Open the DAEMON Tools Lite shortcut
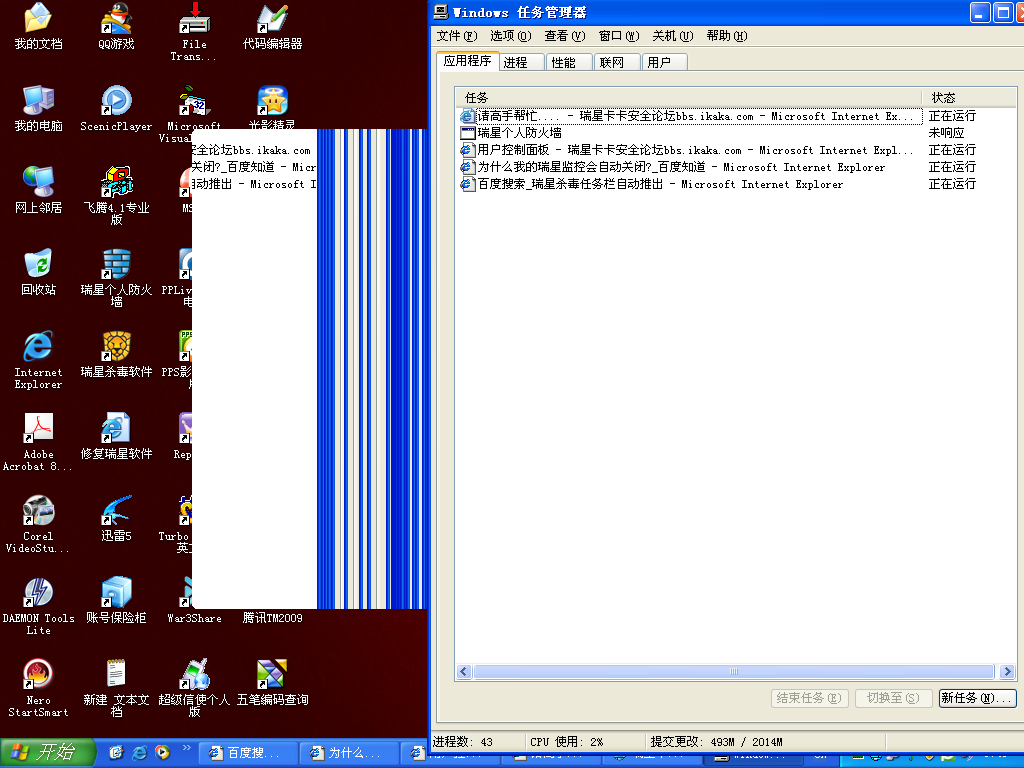The image size is (1024, 768). pos(38,606)
